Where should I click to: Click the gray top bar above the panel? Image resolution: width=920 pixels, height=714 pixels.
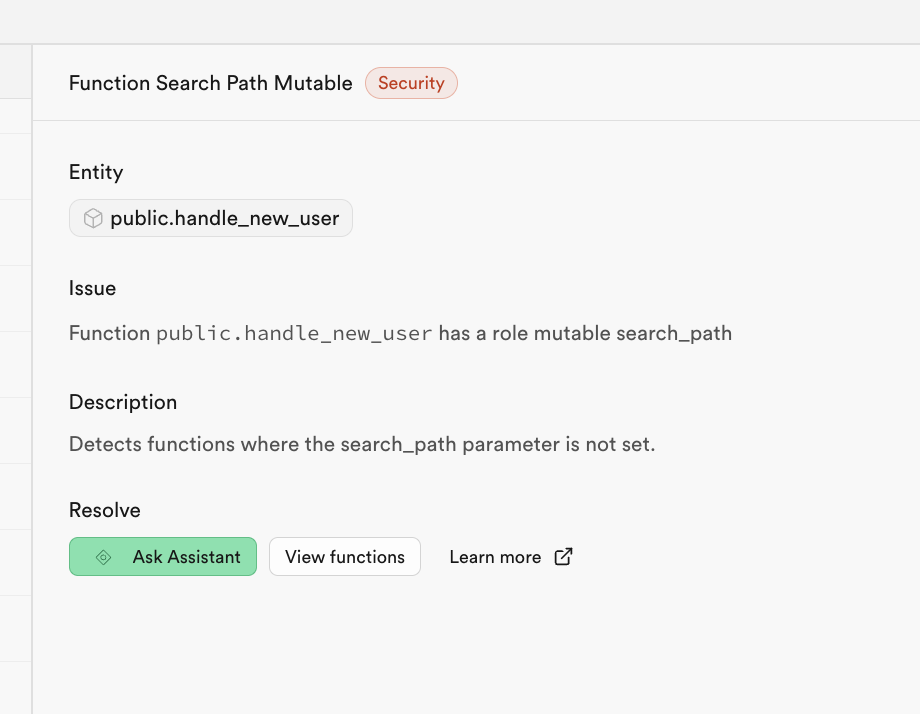[460, 21]
